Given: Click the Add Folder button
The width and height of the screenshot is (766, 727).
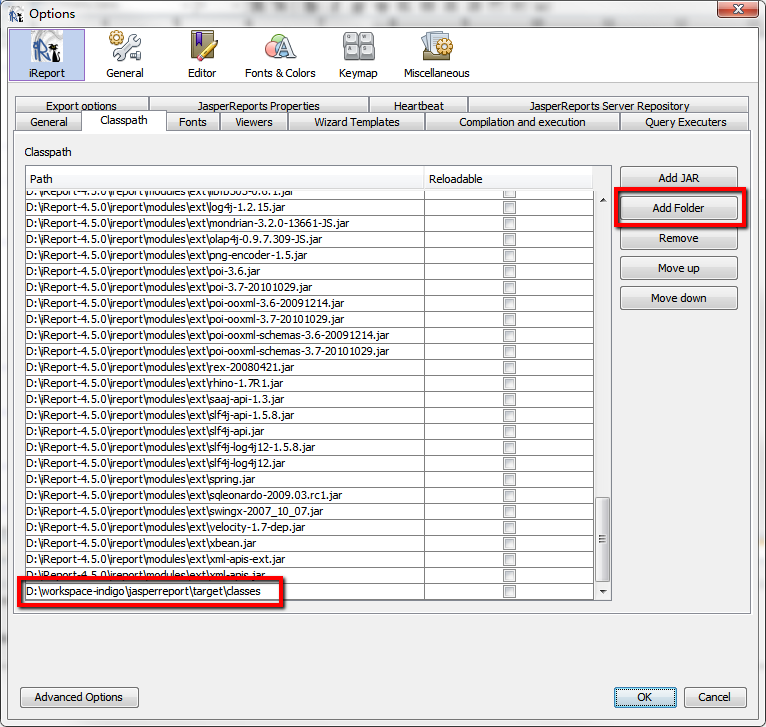Looking at the screenshot, I should tap(678, 208).
